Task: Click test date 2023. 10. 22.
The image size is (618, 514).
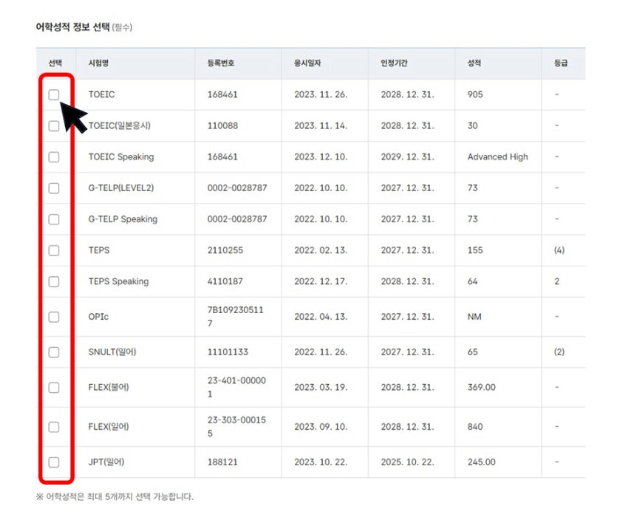Action: 321,462
